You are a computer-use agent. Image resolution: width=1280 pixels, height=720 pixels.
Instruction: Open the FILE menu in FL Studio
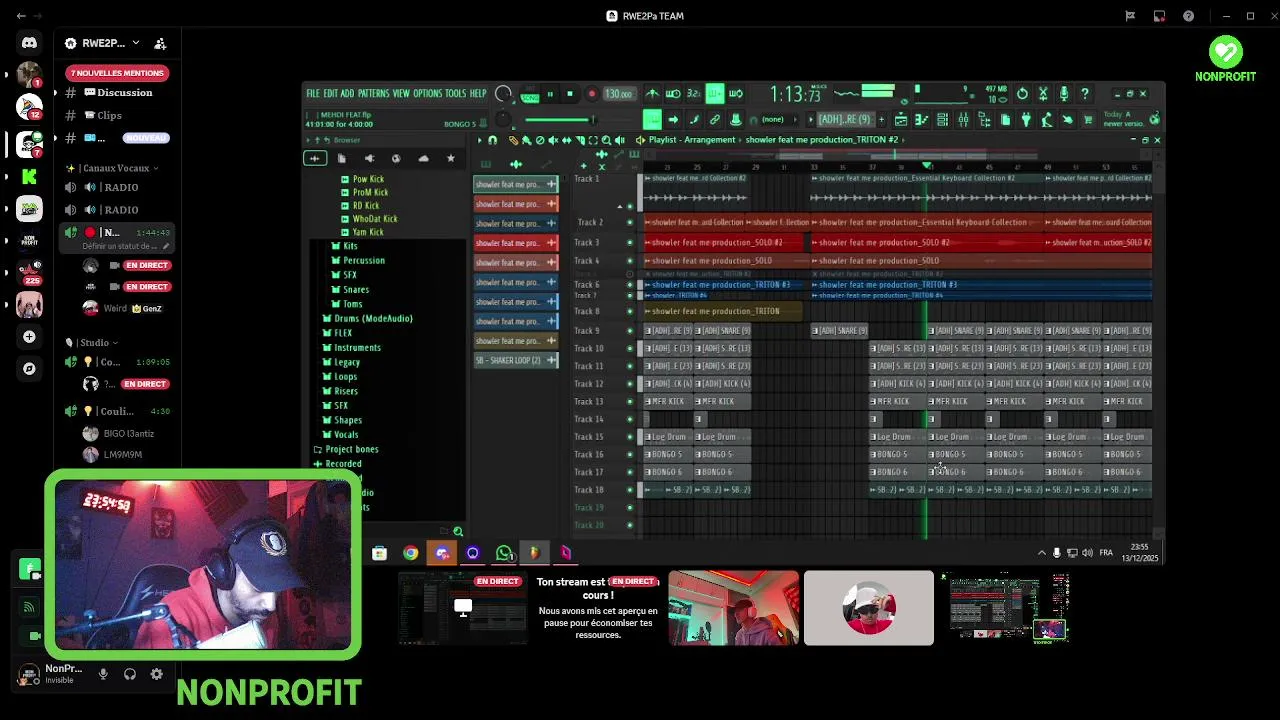coord(313,93)
